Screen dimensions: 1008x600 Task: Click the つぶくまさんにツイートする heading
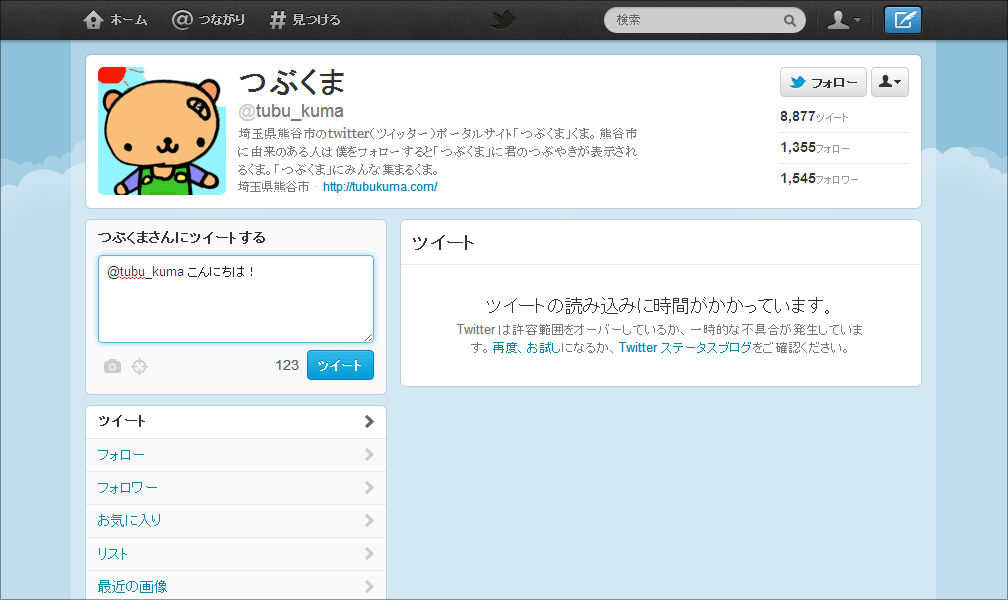tap(182, 237)
